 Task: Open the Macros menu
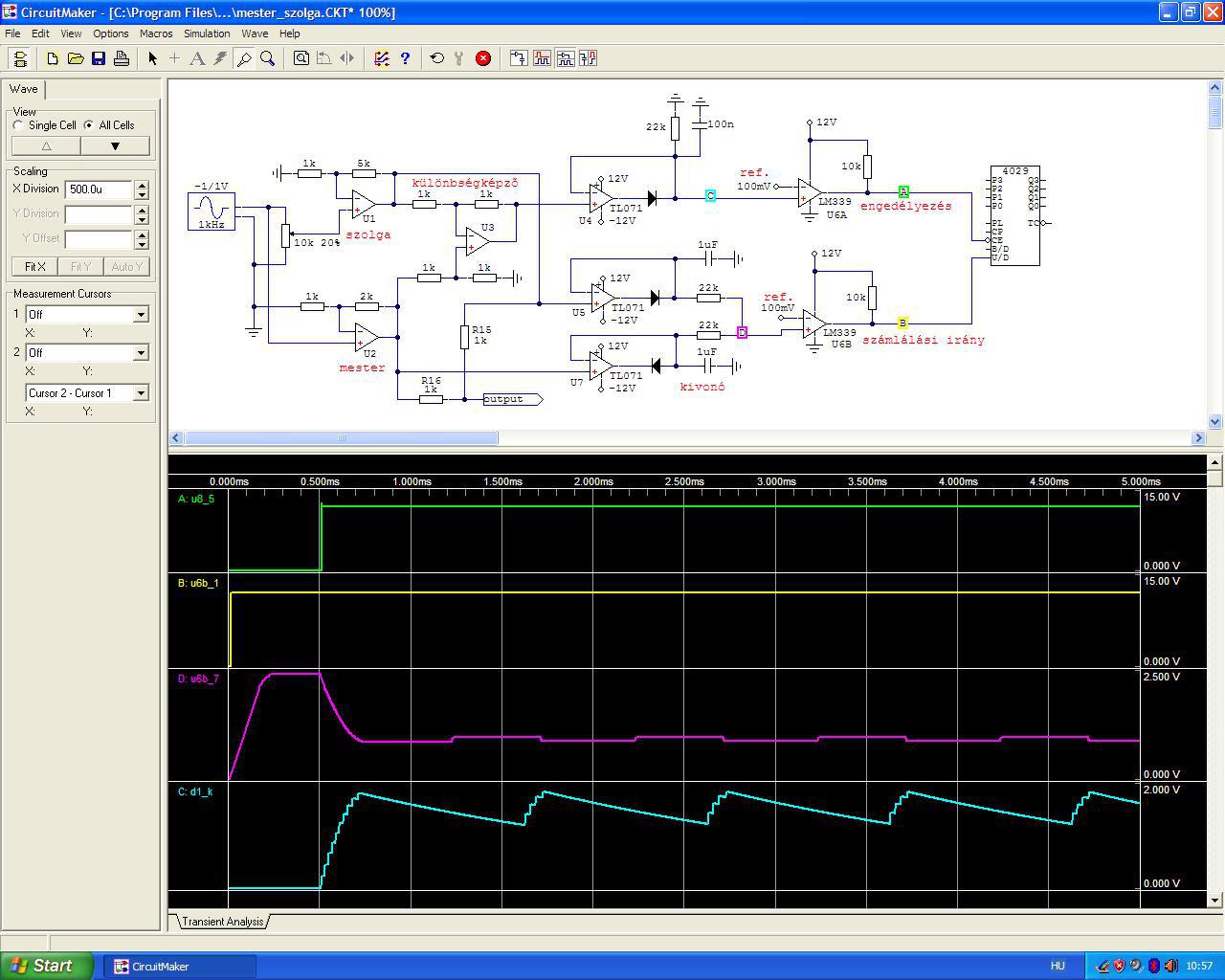coord(156,33)
